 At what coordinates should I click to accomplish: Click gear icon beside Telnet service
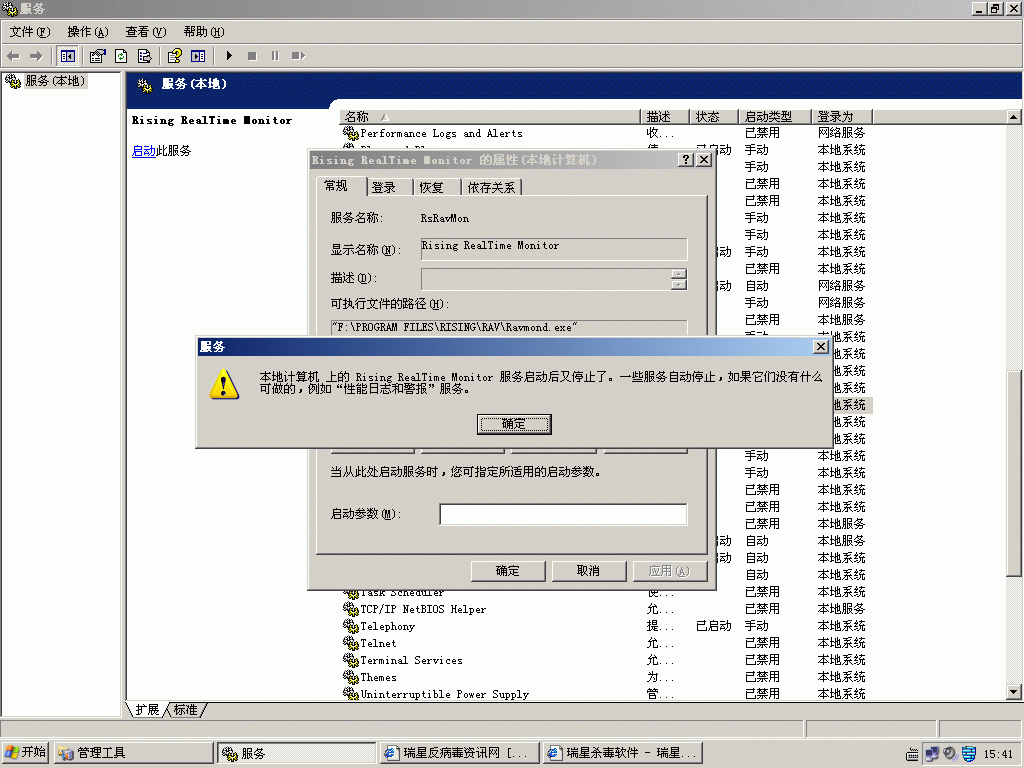point(351,643)
